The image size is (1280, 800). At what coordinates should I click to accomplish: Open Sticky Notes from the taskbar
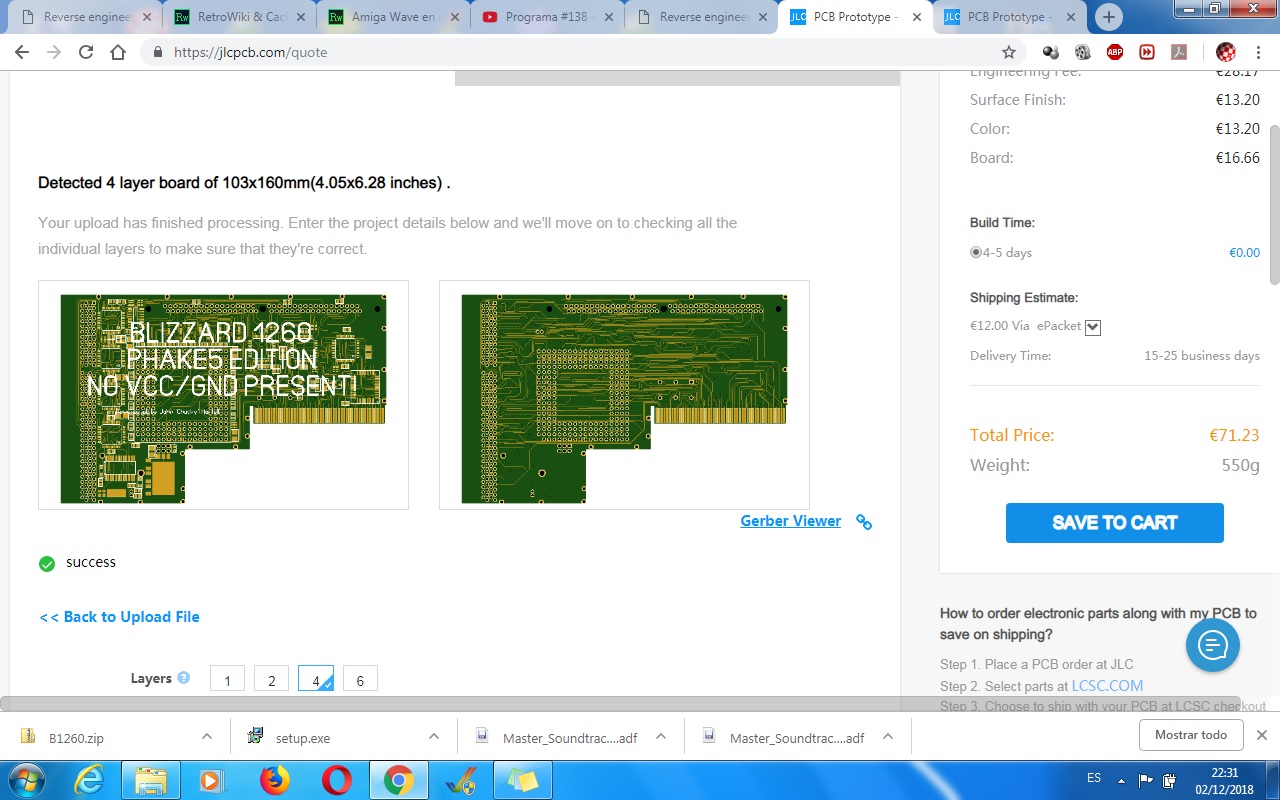pos(522,780)
